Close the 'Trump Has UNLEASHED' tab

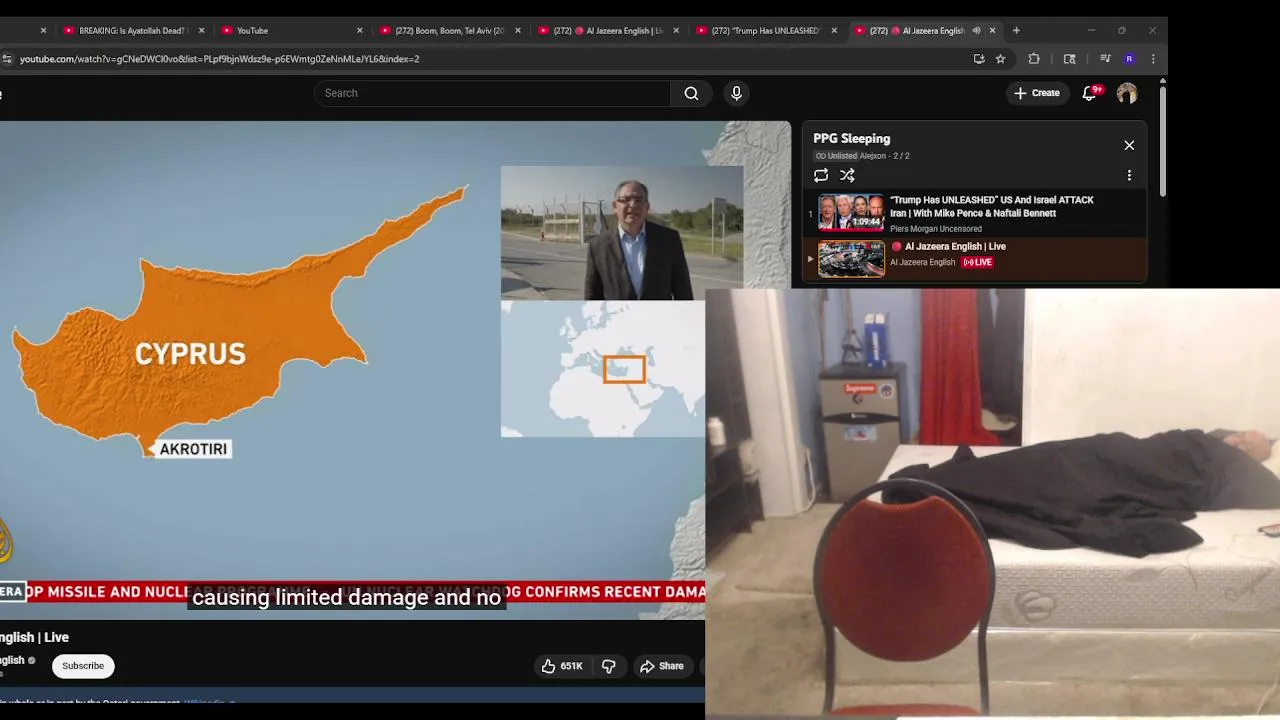pyautogui.click(x=834, y=31)
